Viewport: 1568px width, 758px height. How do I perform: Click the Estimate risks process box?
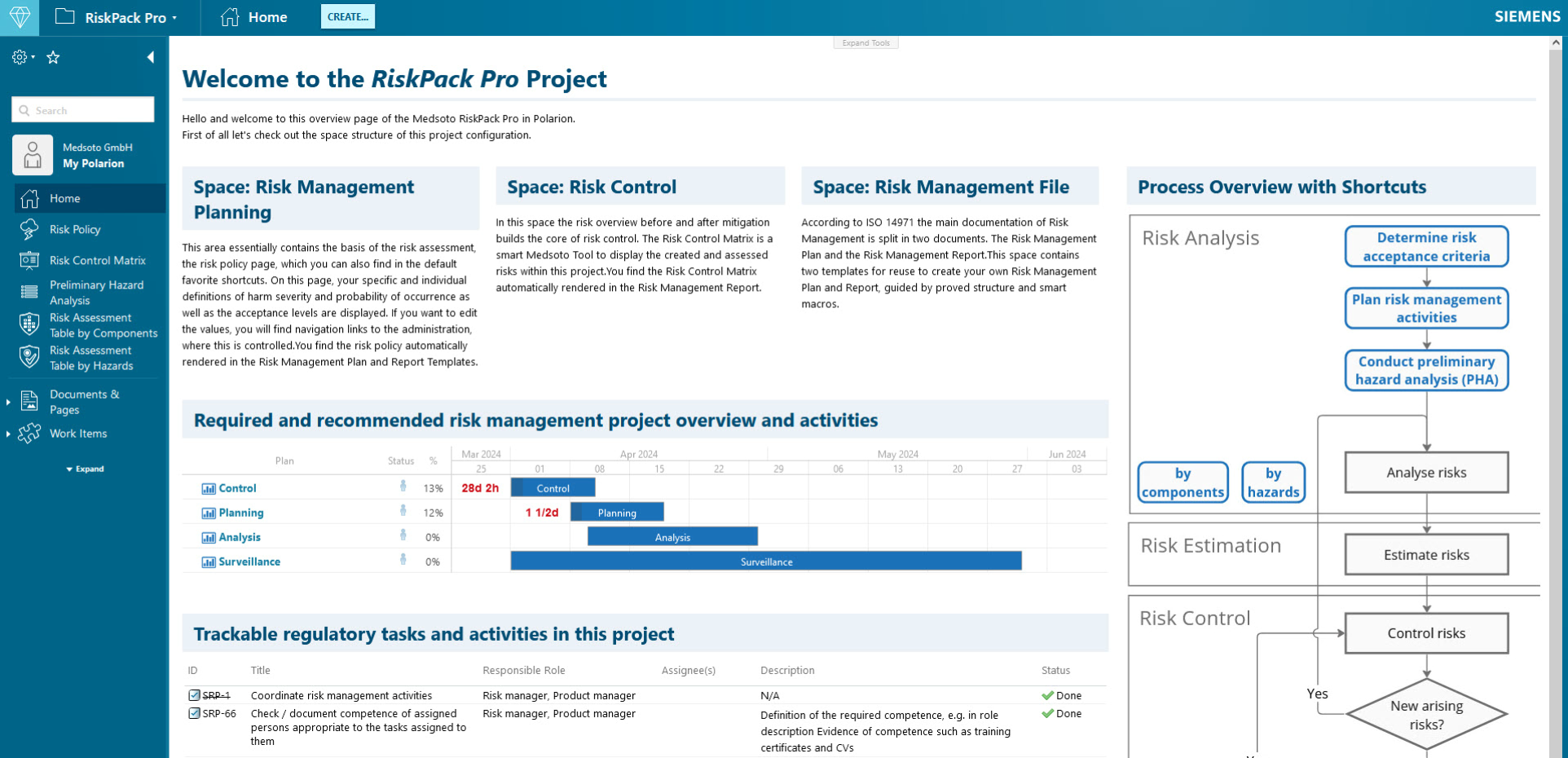click(x=1426, y=555)
